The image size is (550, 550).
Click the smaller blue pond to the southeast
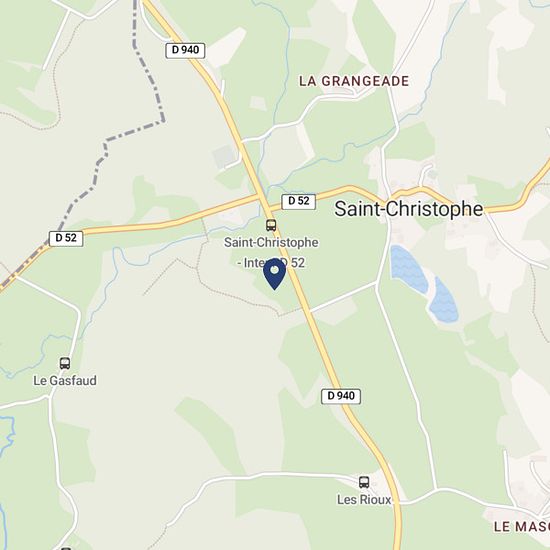tap(444, 301)
